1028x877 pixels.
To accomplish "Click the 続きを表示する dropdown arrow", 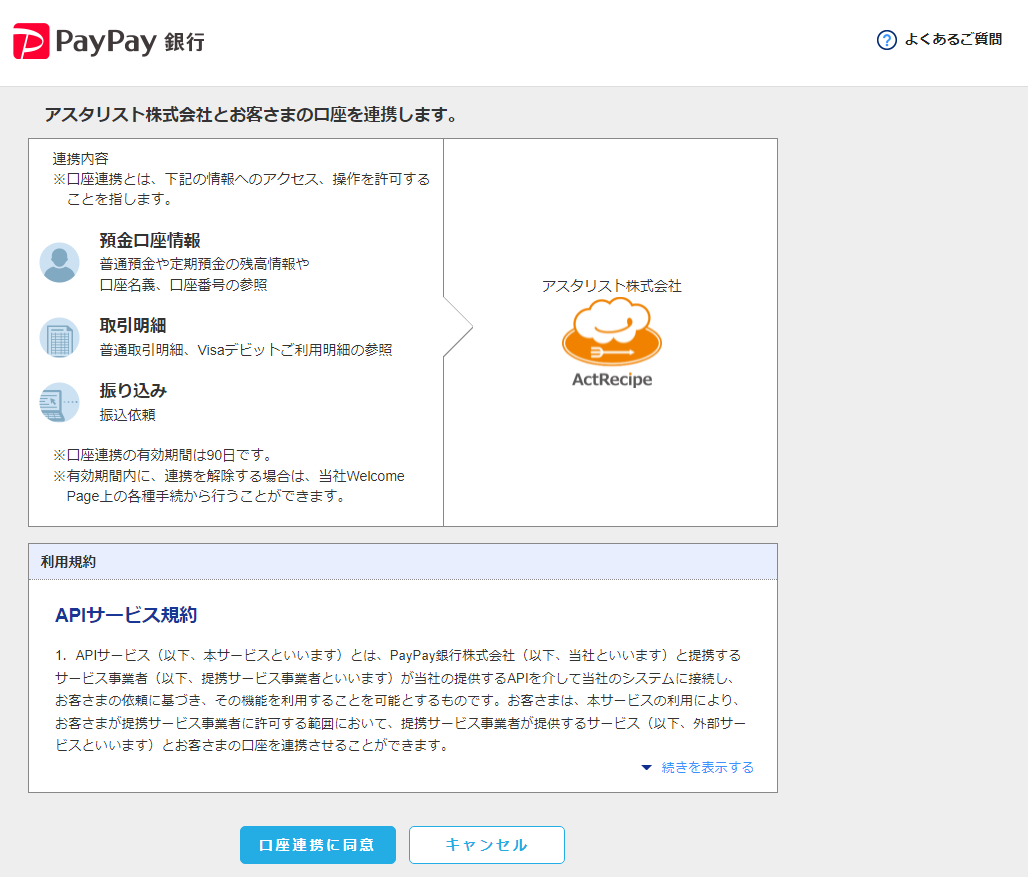I will [646, 768].
